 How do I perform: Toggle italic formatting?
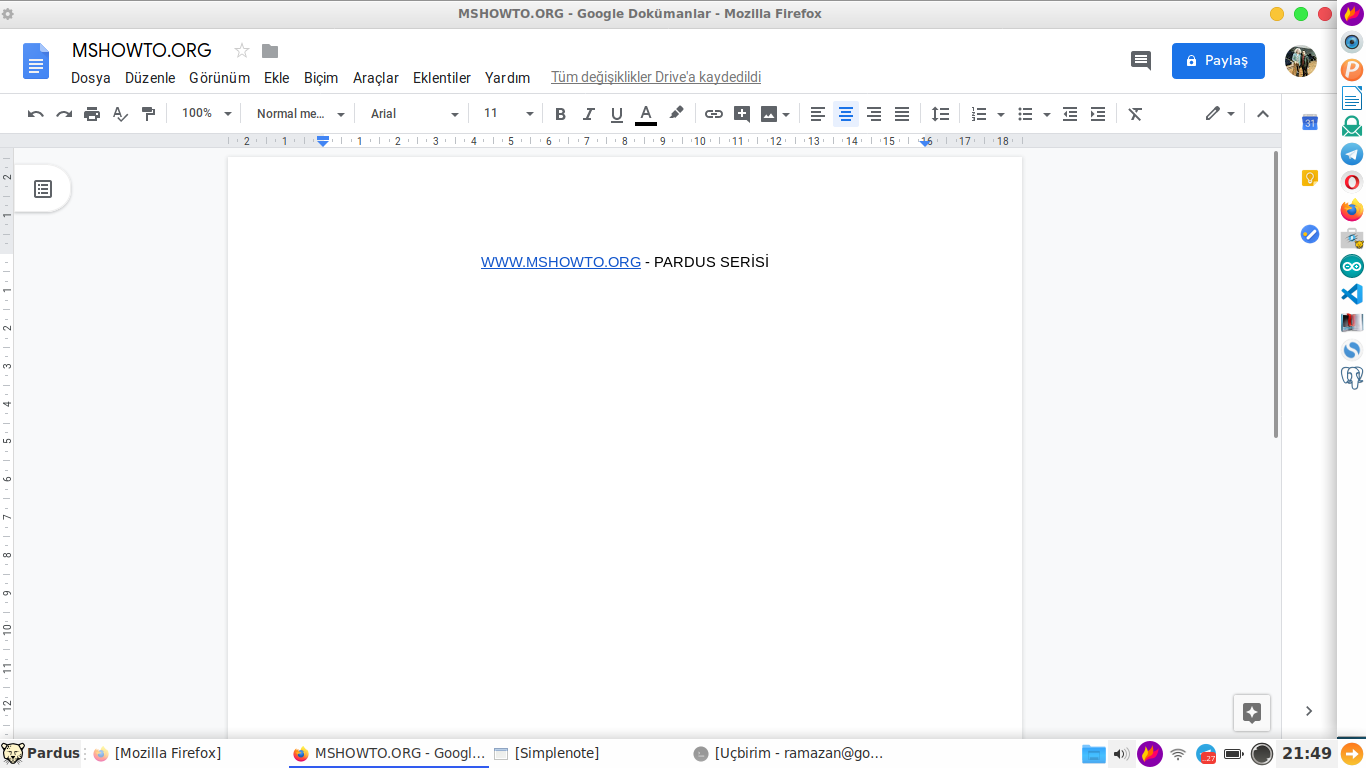pos(589,114)
